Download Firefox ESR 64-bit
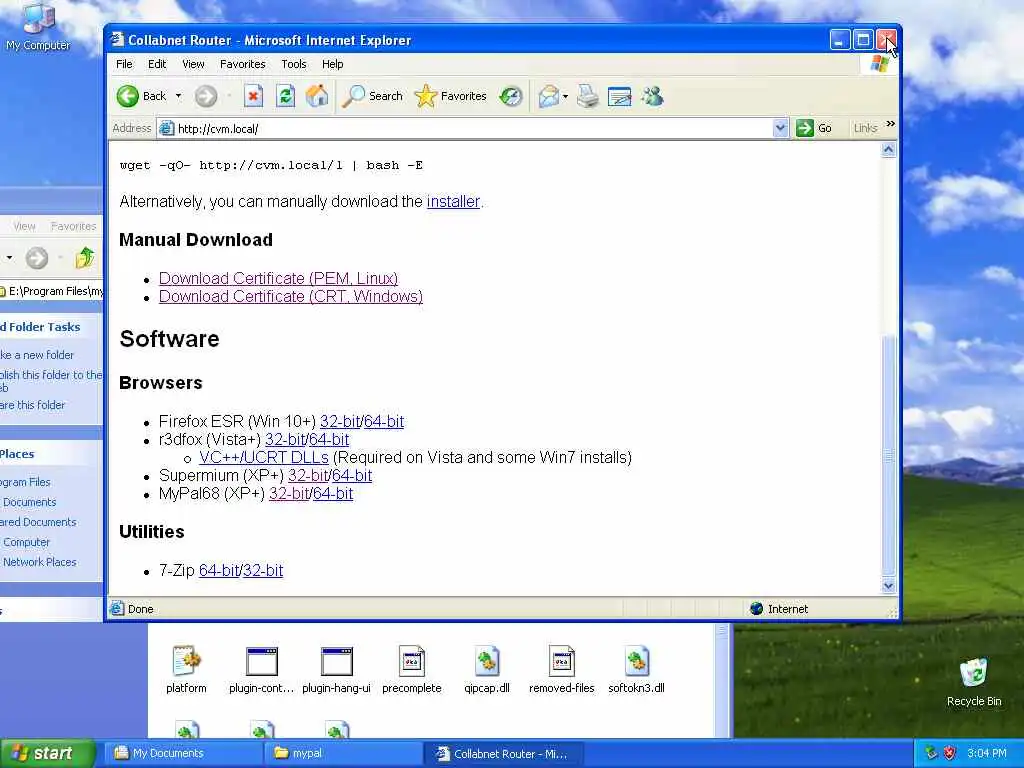Viewport: 1024px width, 768px height. (384, 422)
